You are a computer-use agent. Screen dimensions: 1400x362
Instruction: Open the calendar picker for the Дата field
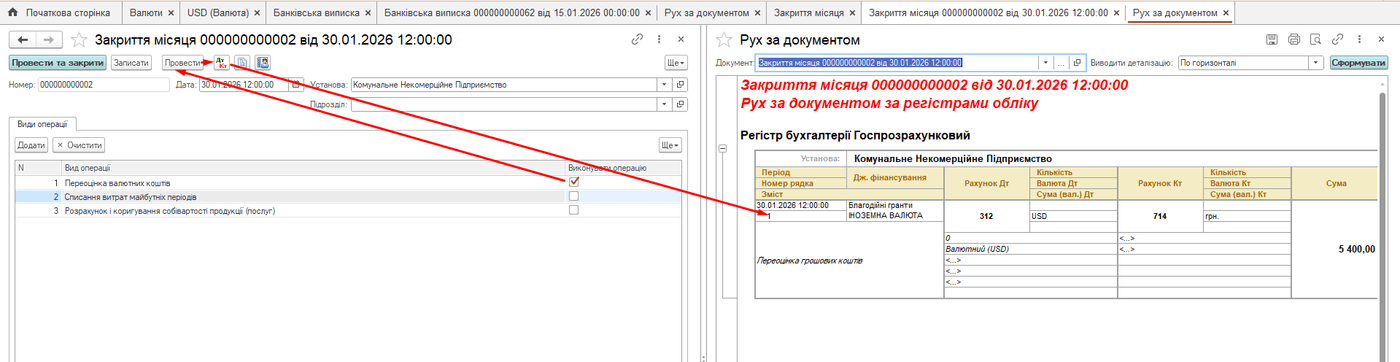point(297,85)
